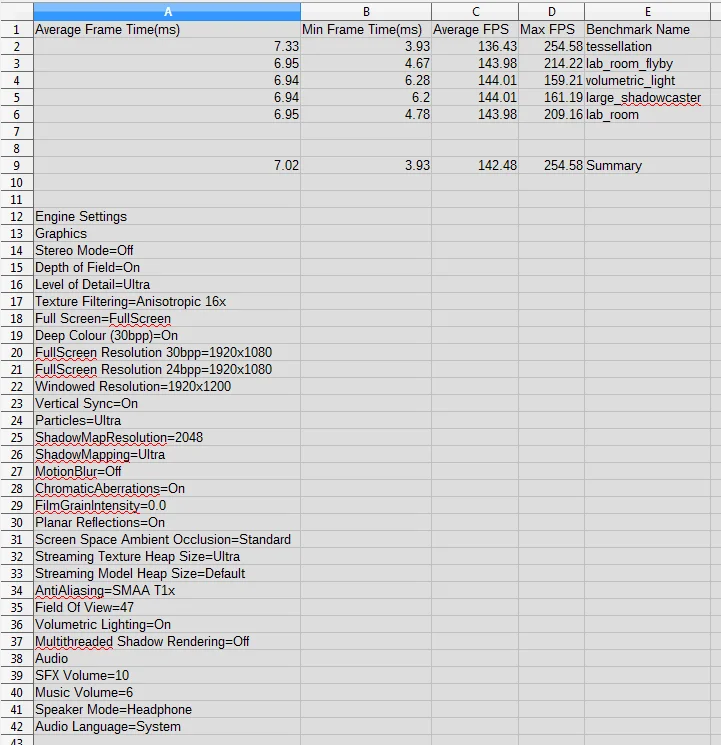Image resolution: width=721 pixels, height=745 pixels.
Task: Click the 'AntiAliasing=SMAA T1x' cell
Action: pos(167,591)
